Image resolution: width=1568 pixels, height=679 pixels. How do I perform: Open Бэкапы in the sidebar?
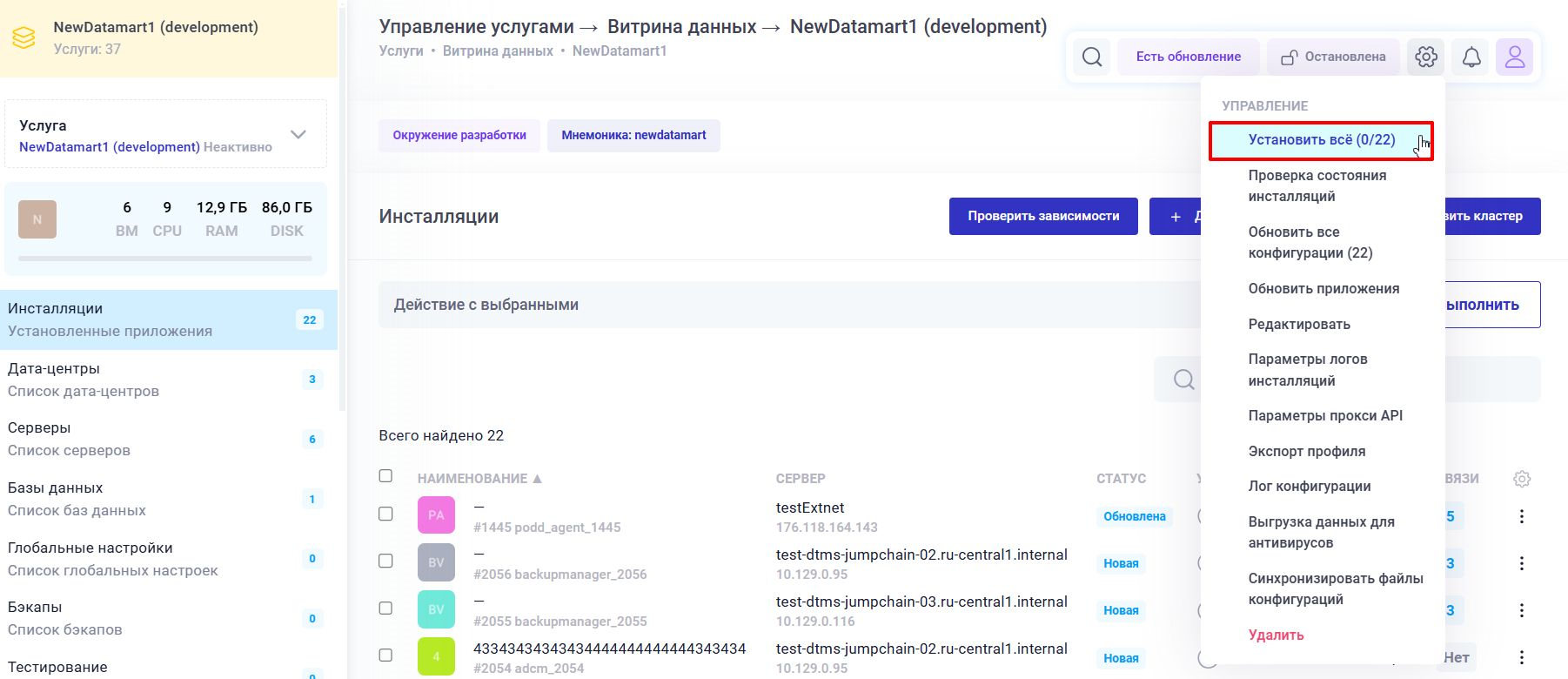[x=169, y=618]
